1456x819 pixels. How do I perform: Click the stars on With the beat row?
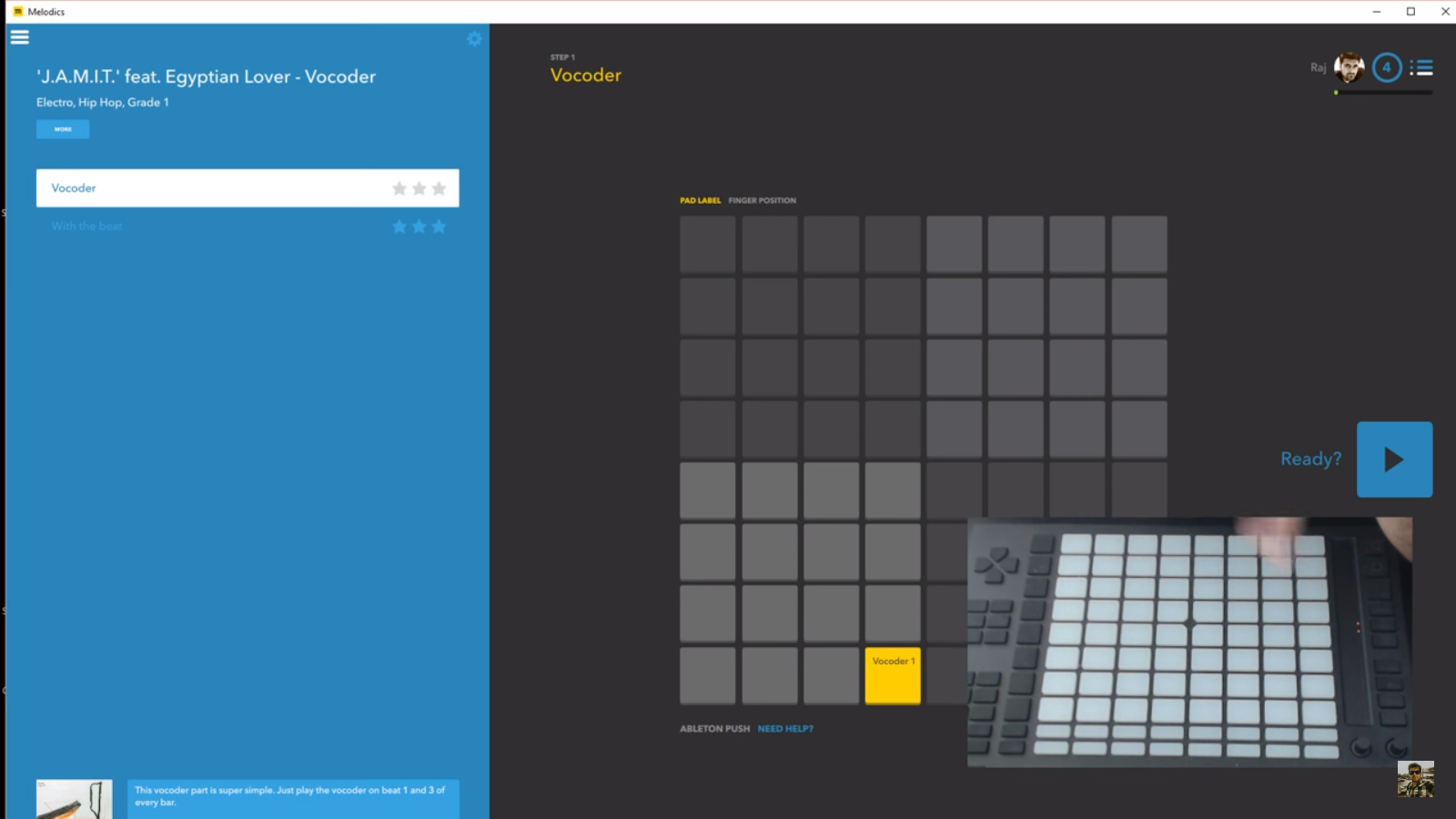coord(419,227)
